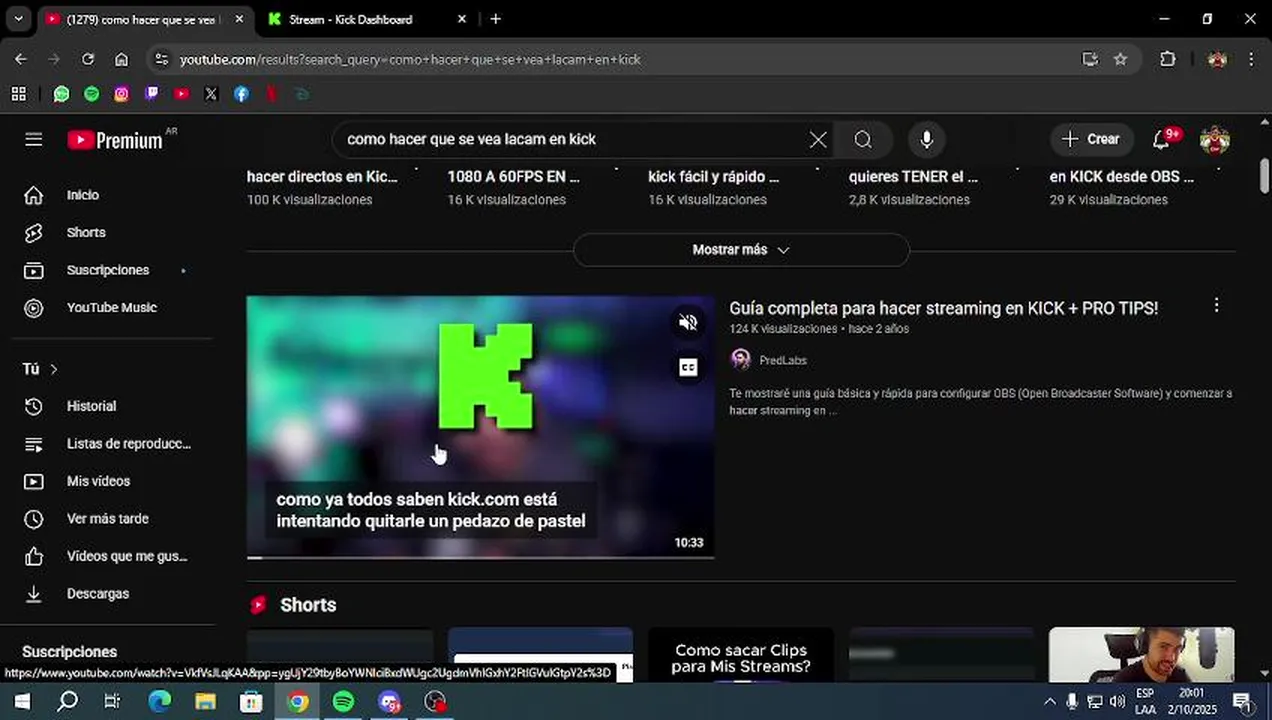The height and width of the screenshot is (720, 1272).
Task: Open the Windows Start menu
Action: [21, 701]
